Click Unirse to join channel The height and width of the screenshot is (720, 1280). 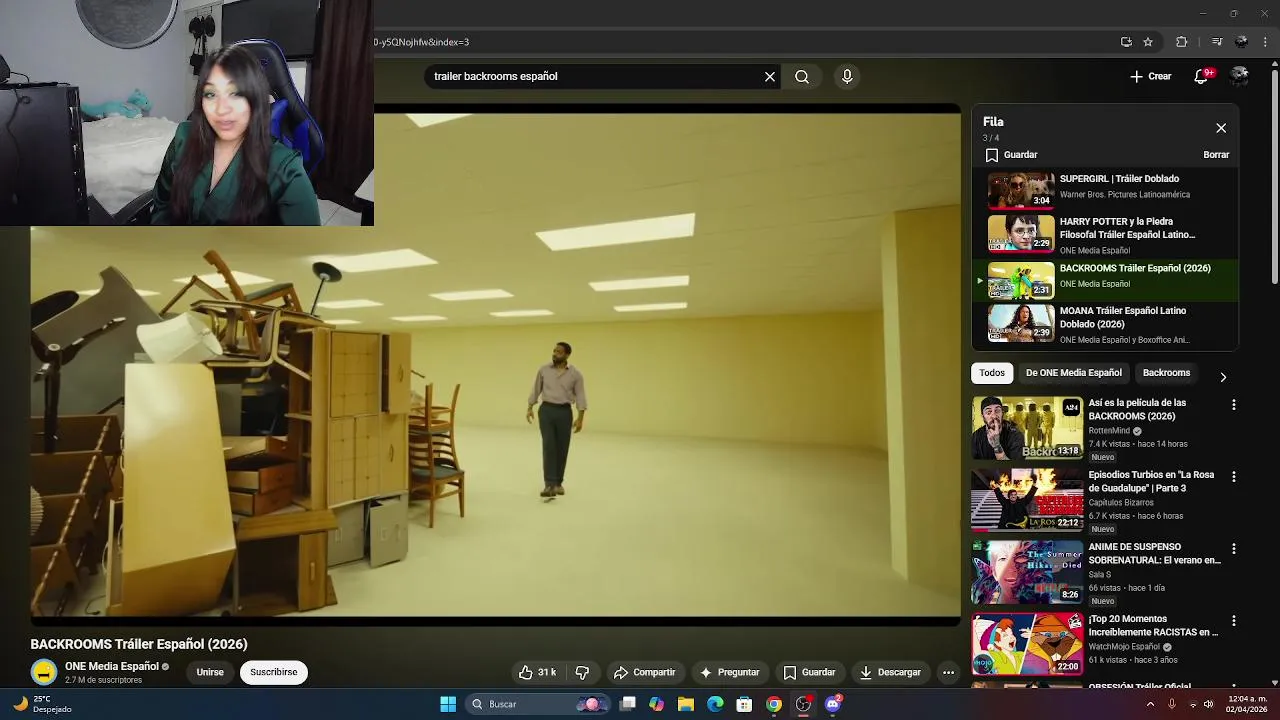210,672
